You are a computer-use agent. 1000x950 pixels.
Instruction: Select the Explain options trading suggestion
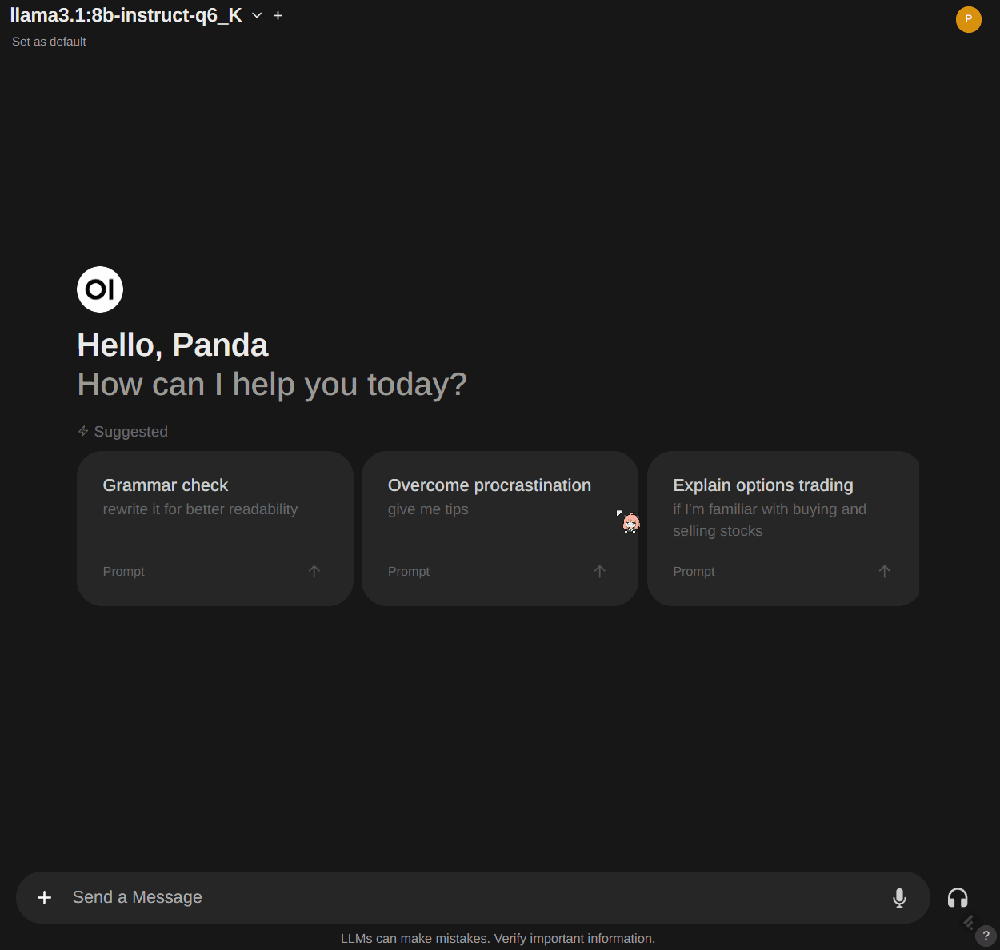783,528
